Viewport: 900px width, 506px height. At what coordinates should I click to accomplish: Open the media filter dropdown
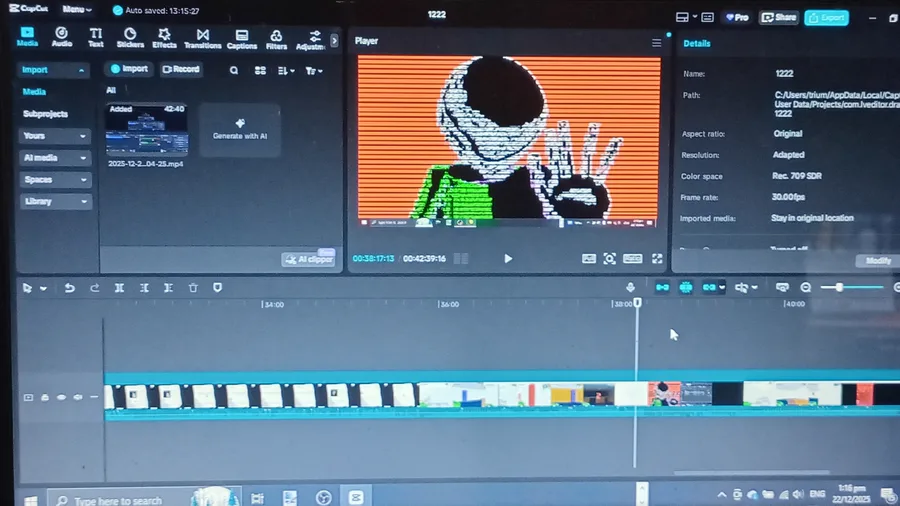click(314, 71)
